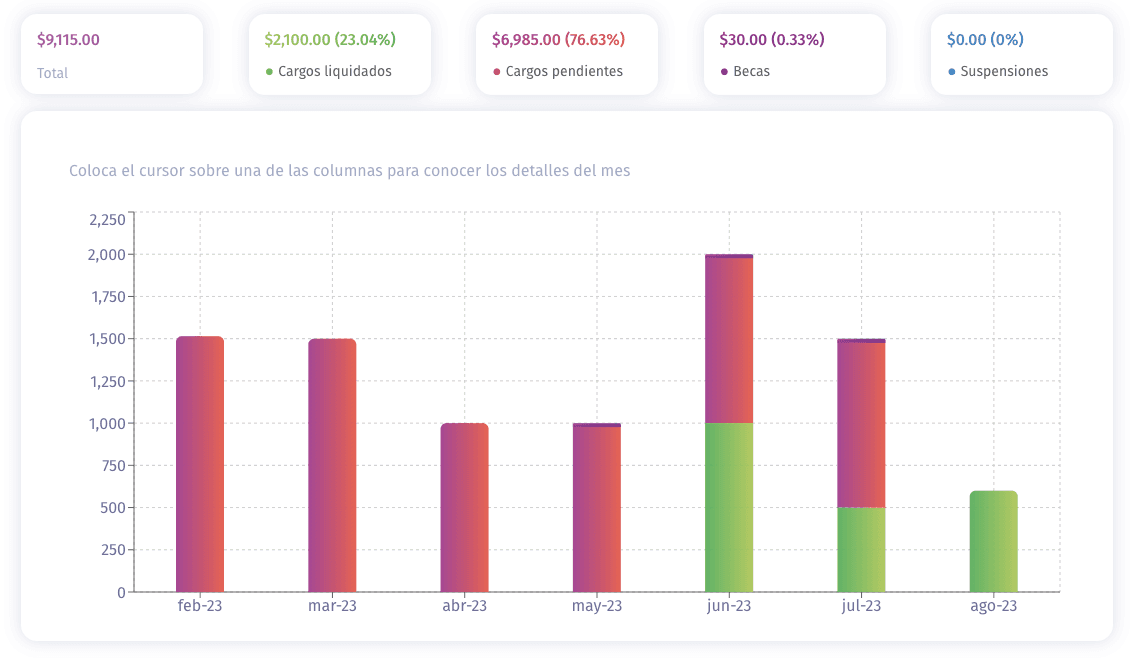Viewport: 1132px width, 660px height.
Task: Click the feb-23 axis label
Action: pyautogui.click(x=200, y=606)
